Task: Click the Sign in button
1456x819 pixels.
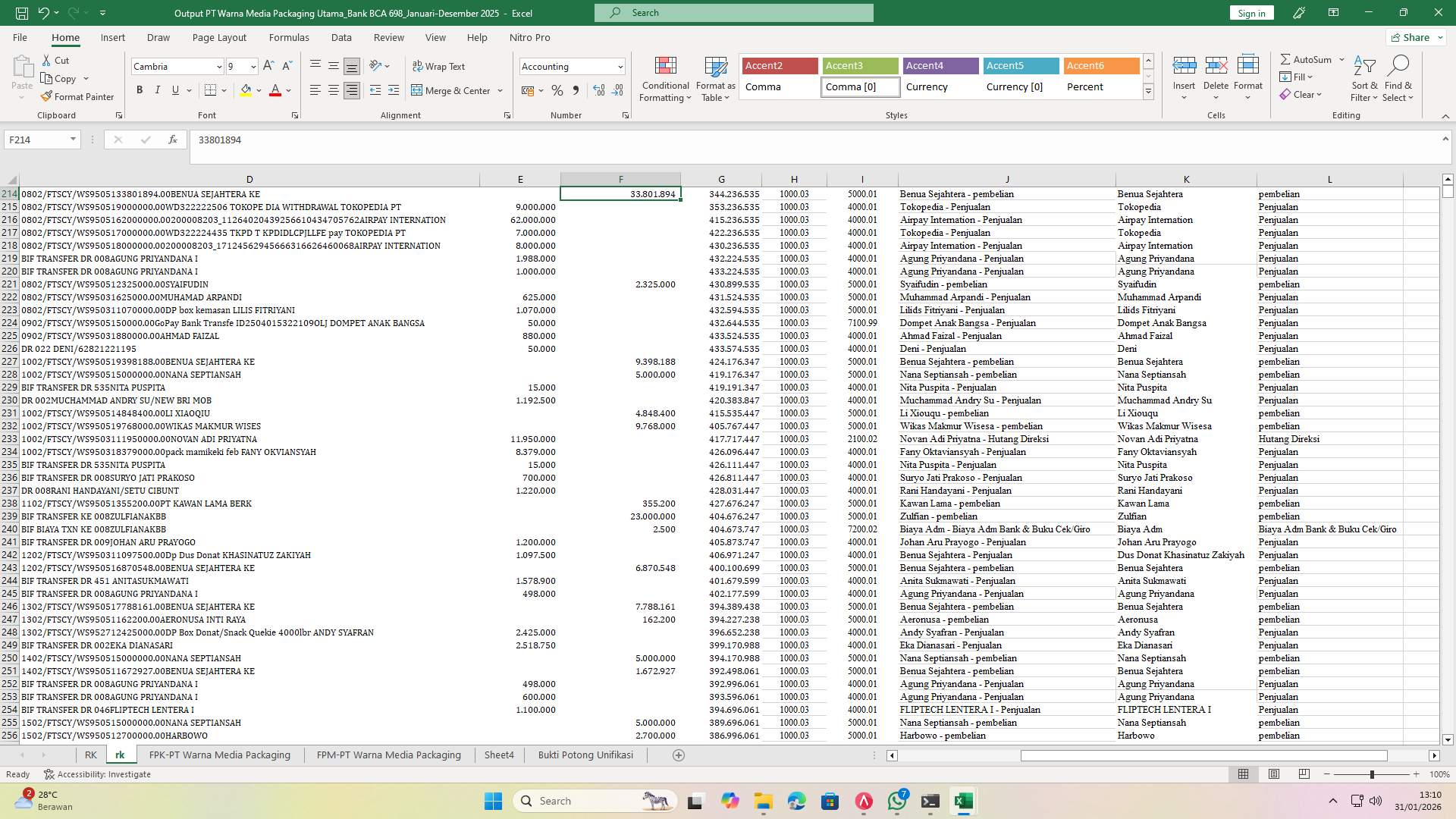Action: (1250, 13)
